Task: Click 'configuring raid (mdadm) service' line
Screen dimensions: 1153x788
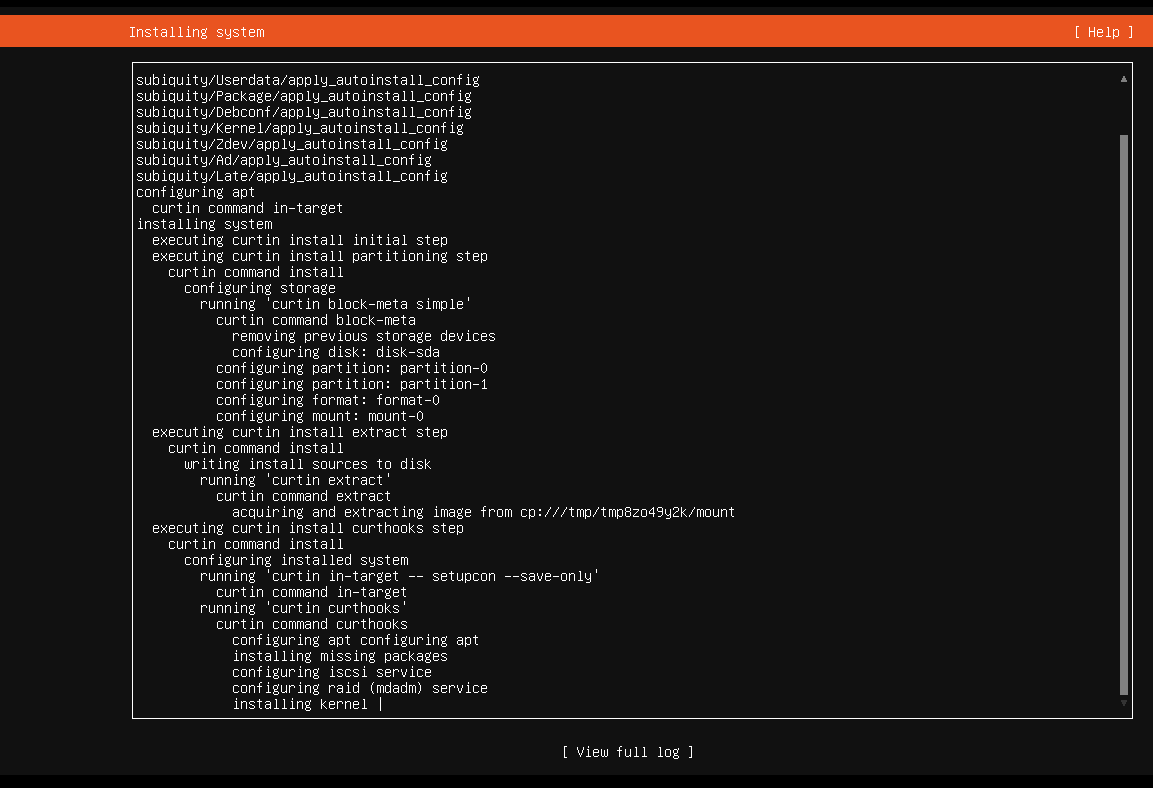Action: 360,687
